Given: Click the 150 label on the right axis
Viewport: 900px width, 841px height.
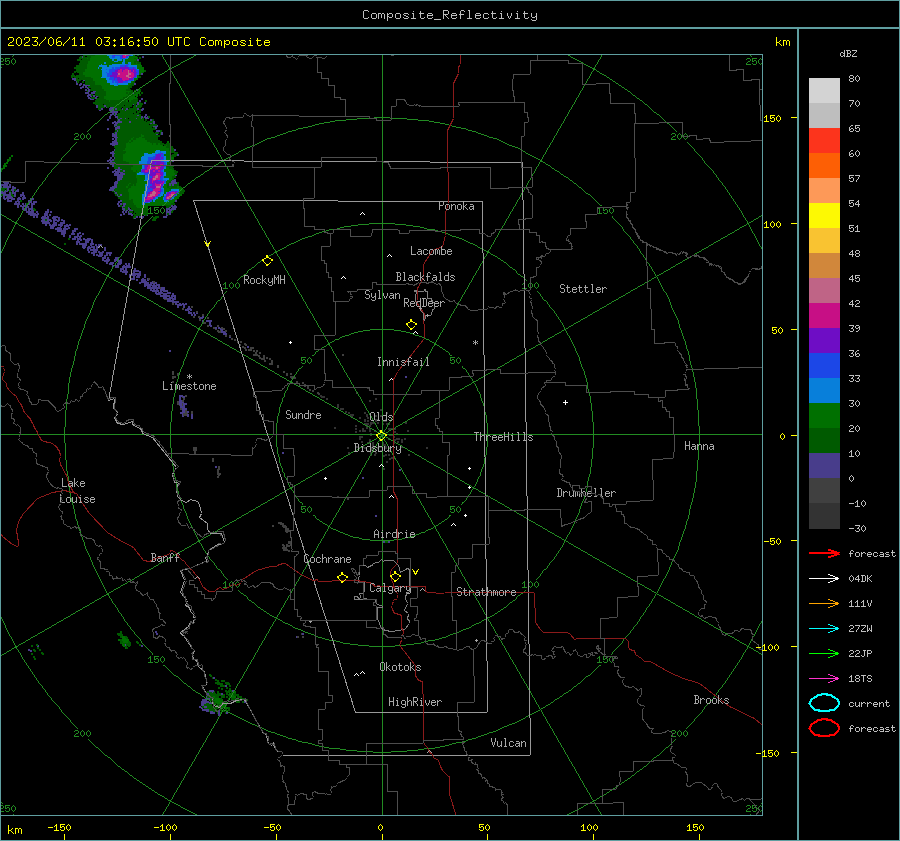Looking at the screenshot, I should (x=773, y=118).
